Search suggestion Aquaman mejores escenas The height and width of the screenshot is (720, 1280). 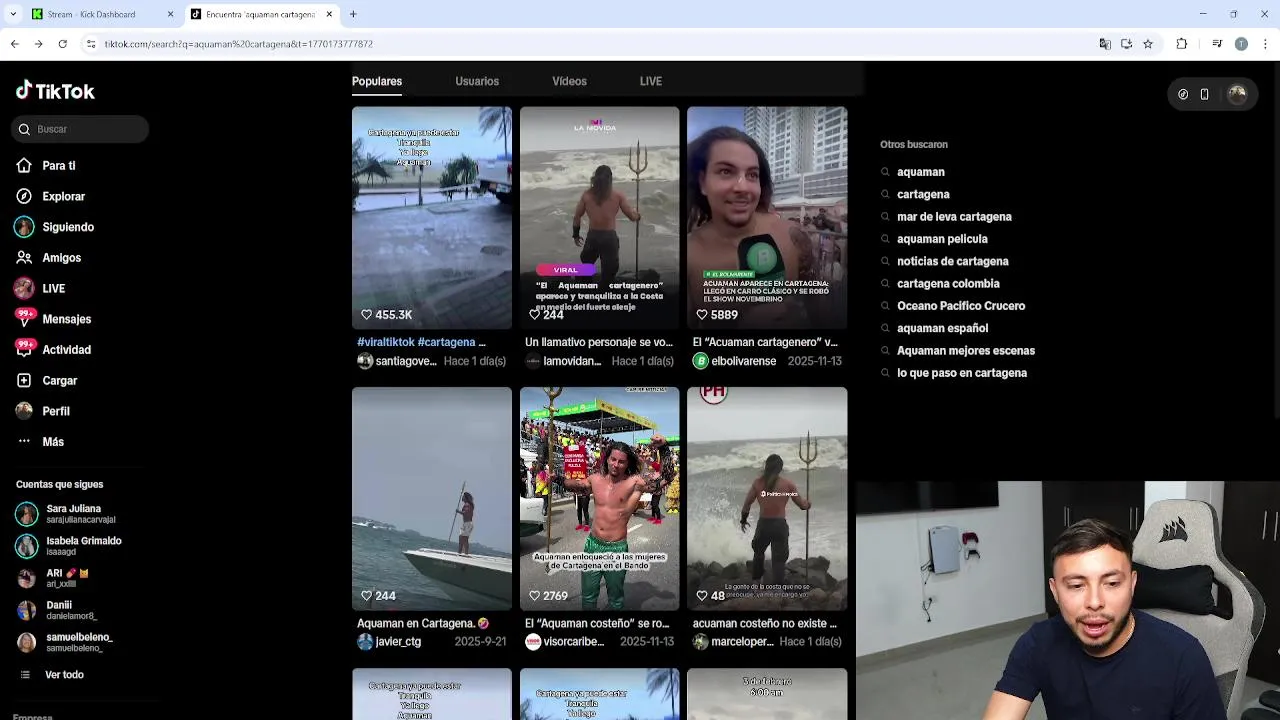(966, 351)
